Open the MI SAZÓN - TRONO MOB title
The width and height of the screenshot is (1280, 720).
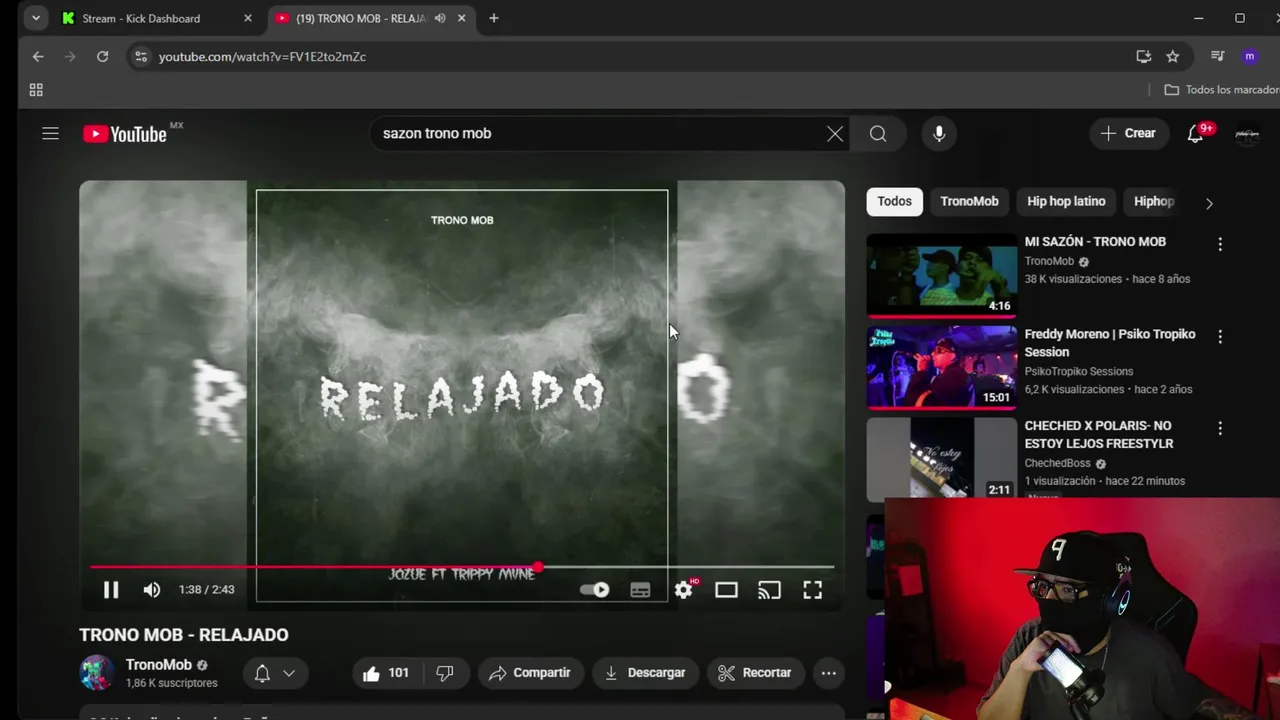tap(1095, 242)
